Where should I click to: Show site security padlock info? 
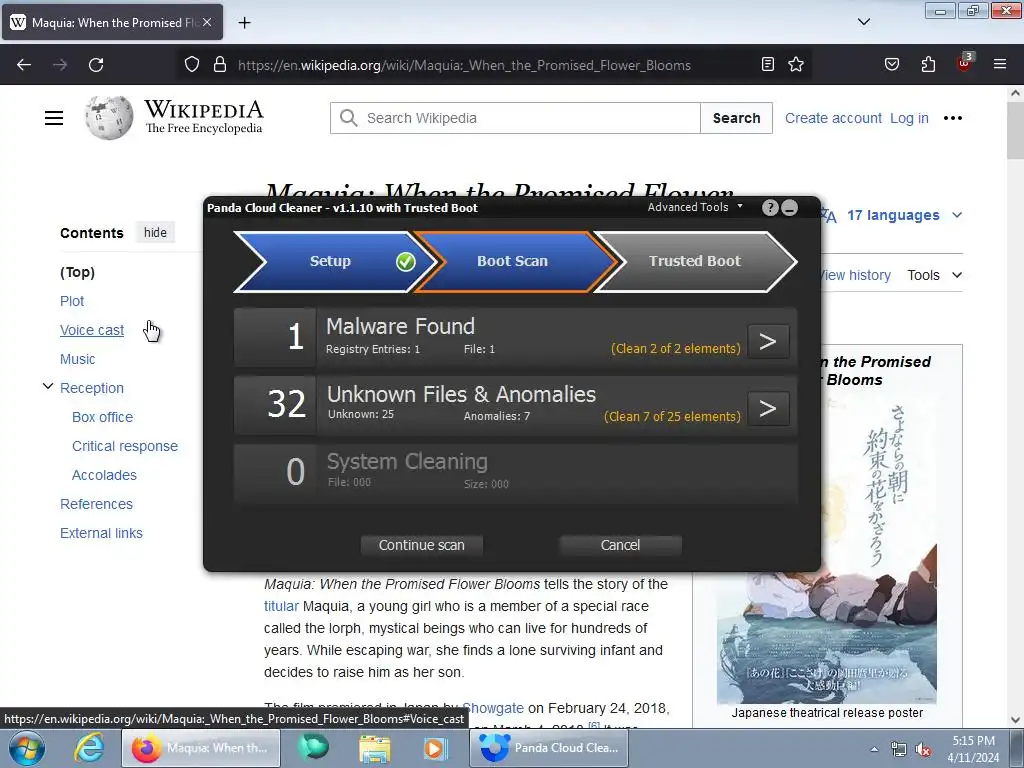(x=220, y=65)
